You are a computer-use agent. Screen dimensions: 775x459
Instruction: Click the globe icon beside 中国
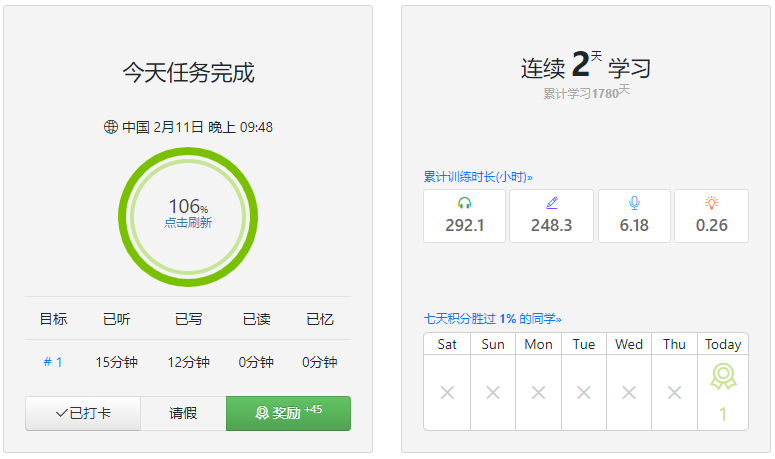[110, 127]
